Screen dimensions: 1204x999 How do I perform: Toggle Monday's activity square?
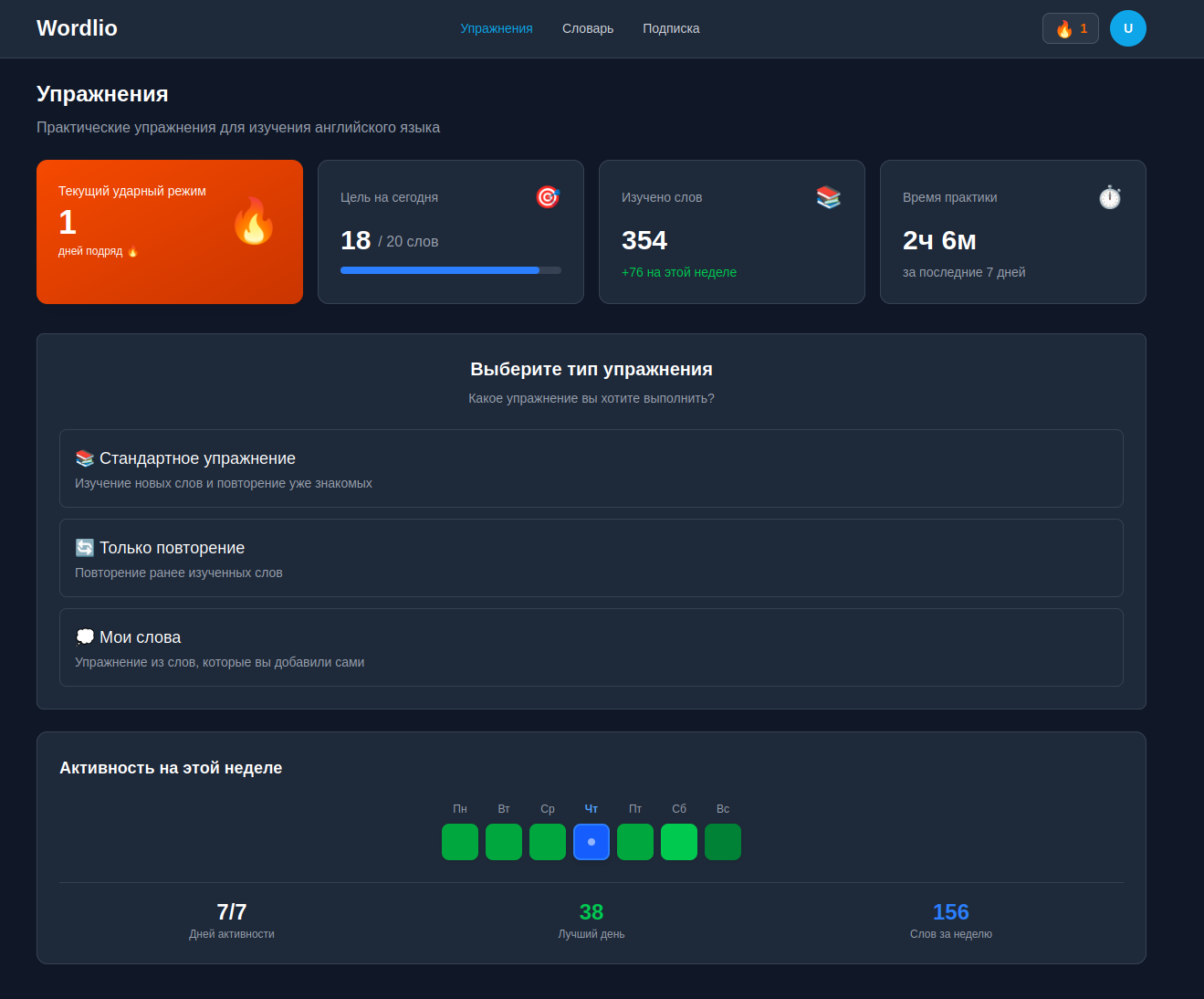click(459, 841)
